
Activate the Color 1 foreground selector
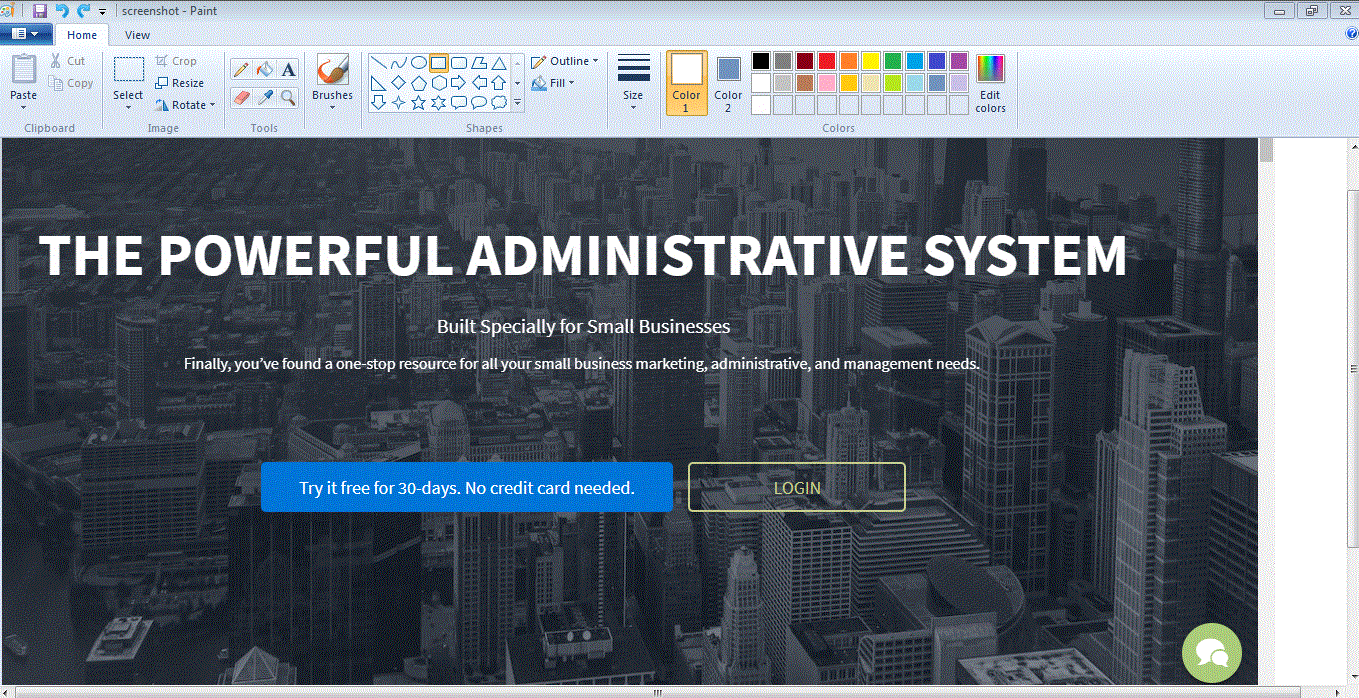(x=687, y=83)
